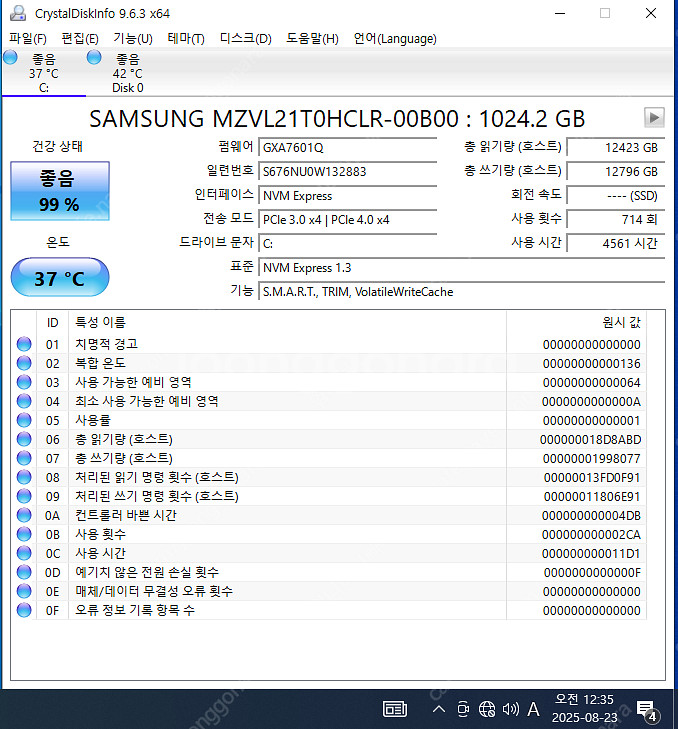678x729 pixels.
Task: Click the firmware field GXA7601Q
Action: [347, 147]
